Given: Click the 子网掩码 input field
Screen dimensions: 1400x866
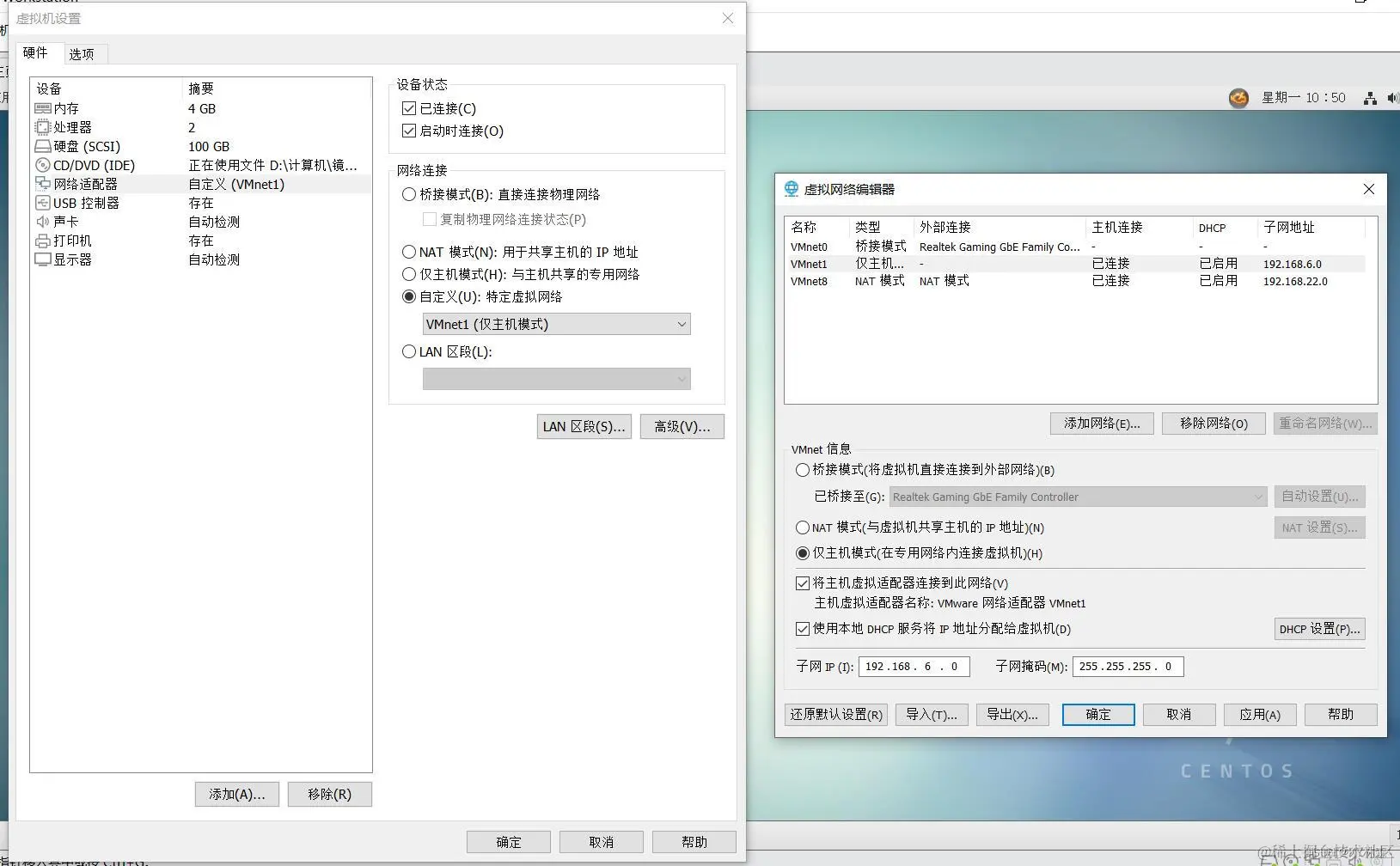Looking at the screenshot, I should pos(1128,667).
